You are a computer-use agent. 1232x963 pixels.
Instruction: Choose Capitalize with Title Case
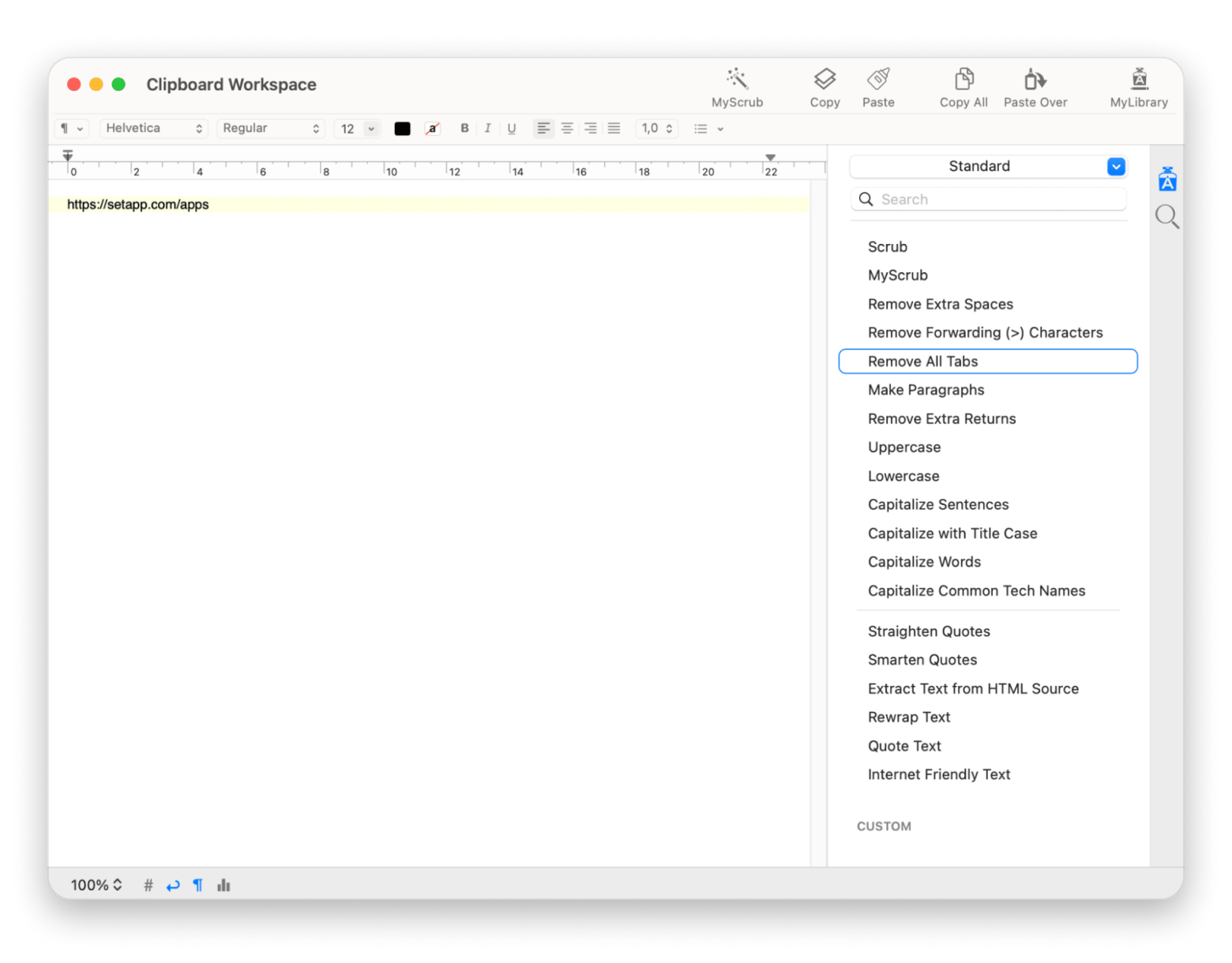pyautogui.click(x=952, y=534)
